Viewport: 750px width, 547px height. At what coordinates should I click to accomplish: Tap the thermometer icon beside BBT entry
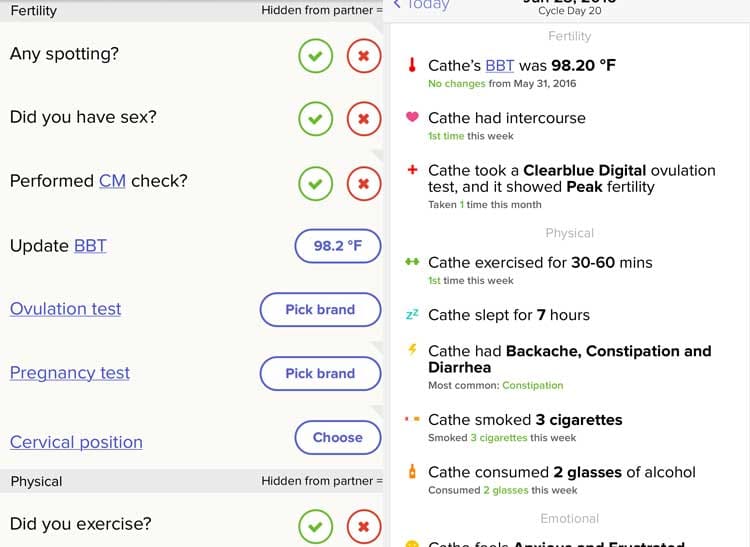[x=412, y=66]
